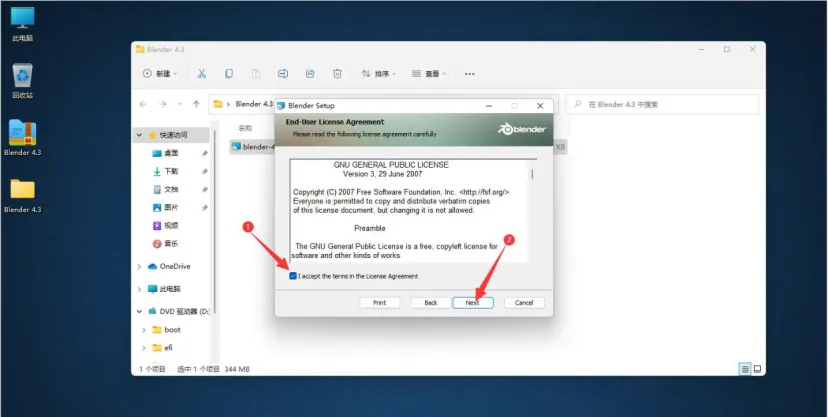Check the license agreement acceptance checkbox
828x417 pixels.
point(293,276)
